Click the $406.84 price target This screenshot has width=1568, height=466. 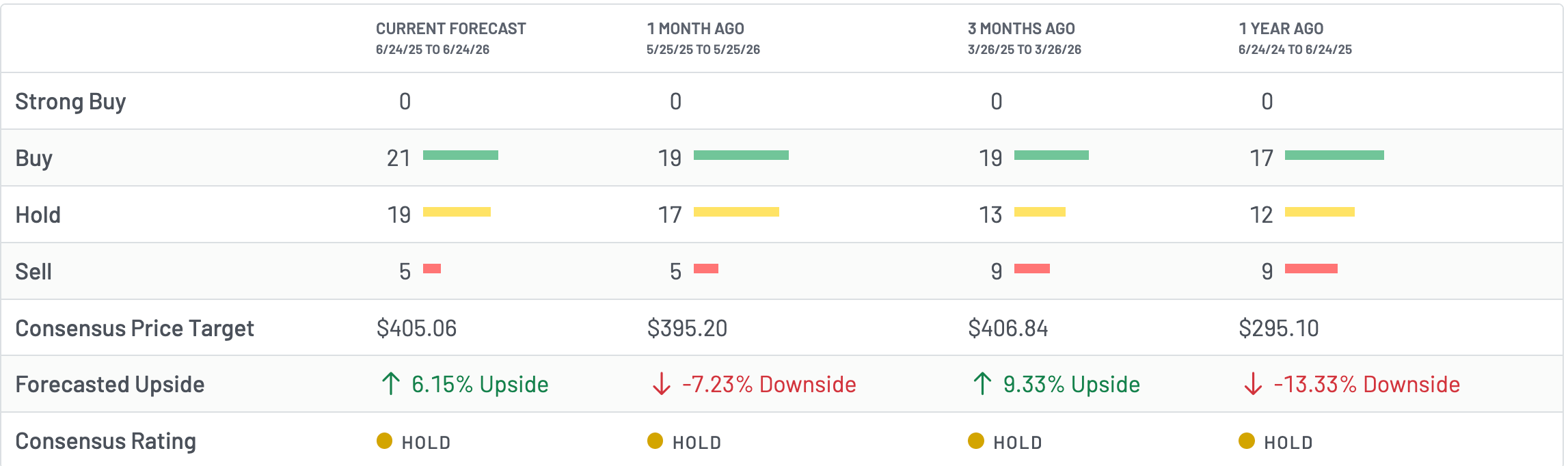click(1008, 328)
